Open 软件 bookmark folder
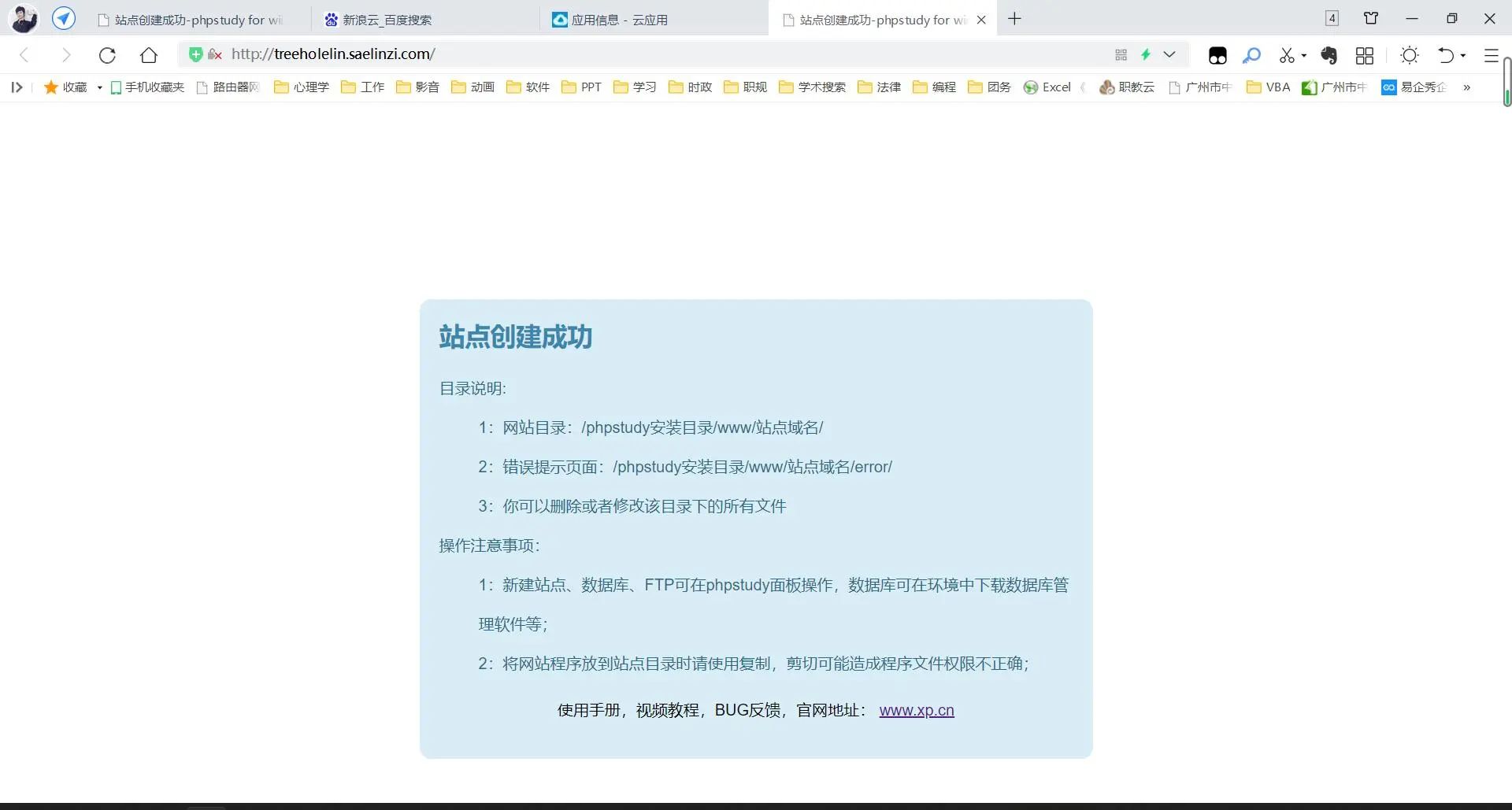 pyautogui.click(x=528, y=87)
